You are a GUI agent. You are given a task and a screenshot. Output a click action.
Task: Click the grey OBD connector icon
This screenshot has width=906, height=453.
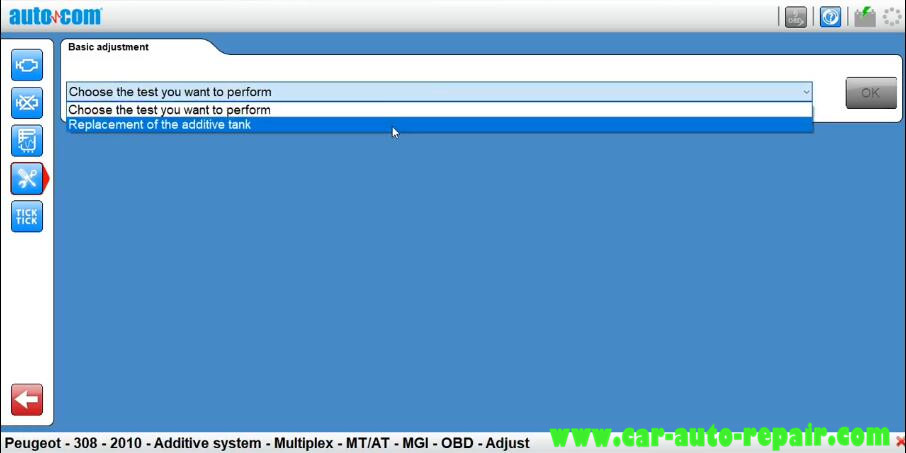click(796, 17)
